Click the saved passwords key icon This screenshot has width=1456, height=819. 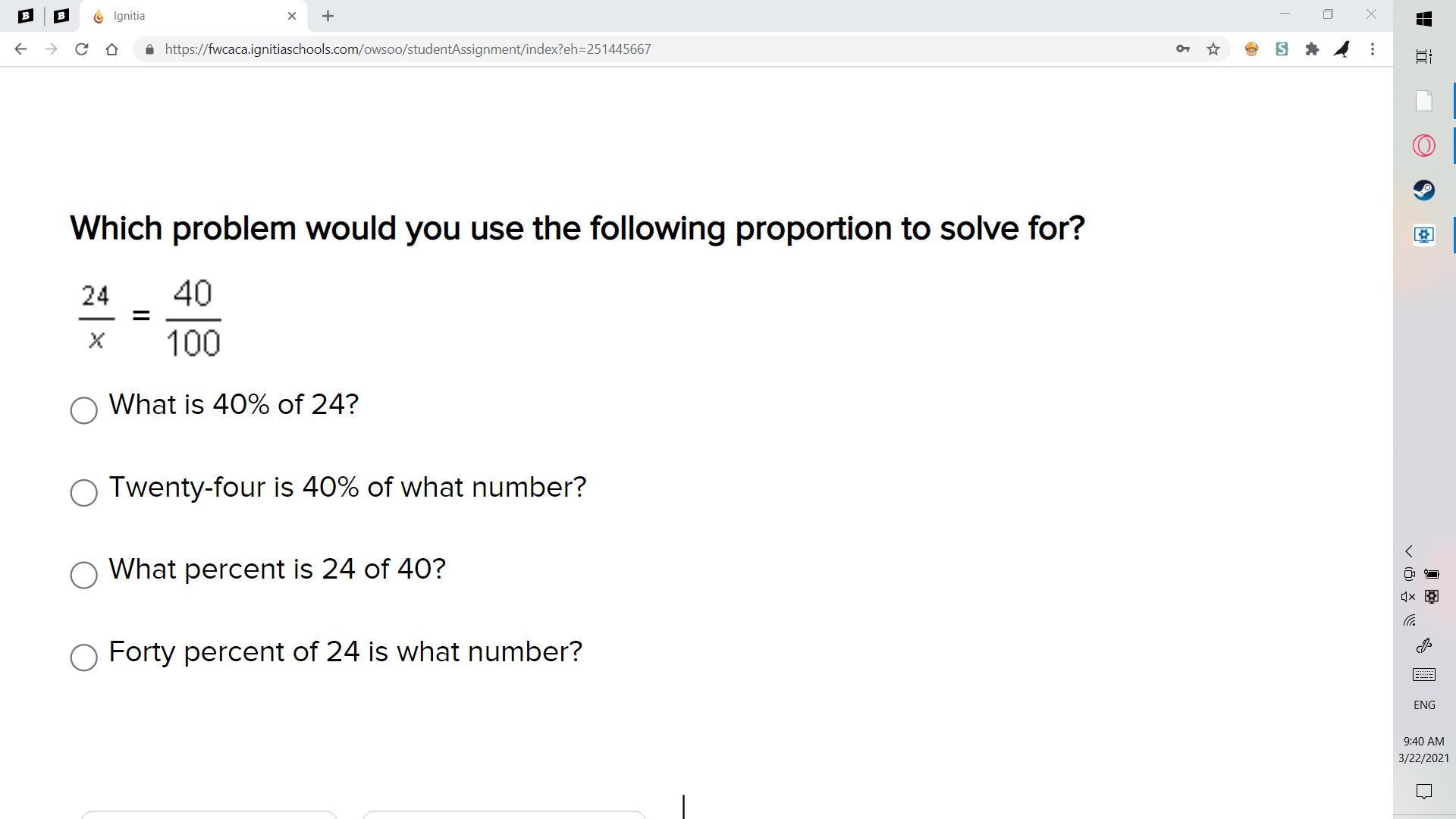click(x=1182, y=49)
